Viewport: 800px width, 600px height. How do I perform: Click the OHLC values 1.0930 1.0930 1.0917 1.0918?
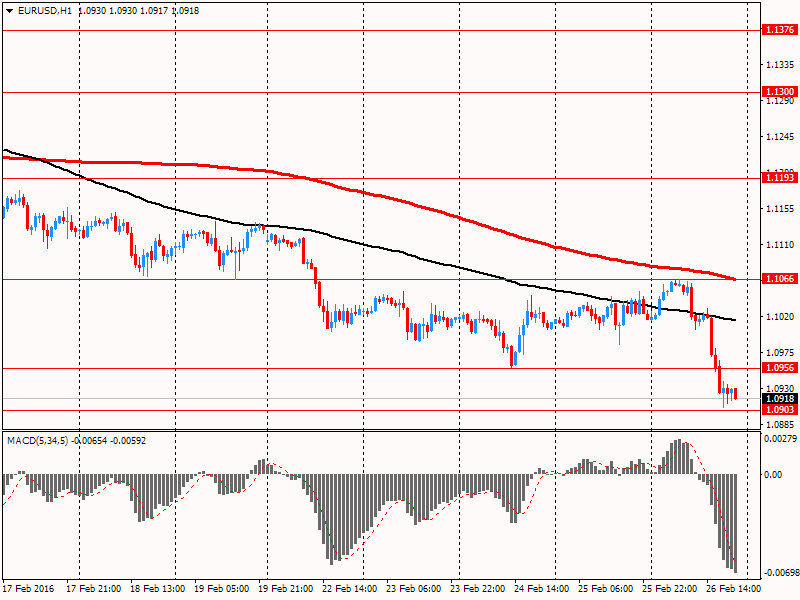point(139,11)
